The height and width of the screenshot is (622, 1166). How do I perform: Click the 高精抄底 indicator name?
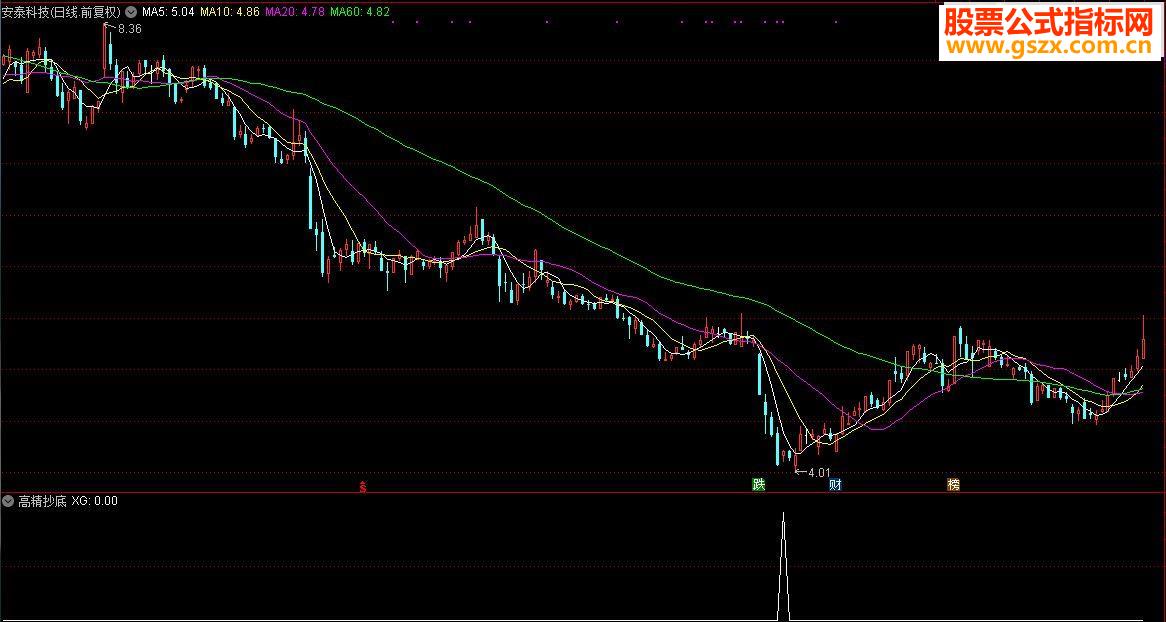pyautogui.click(x=42, y=501)
